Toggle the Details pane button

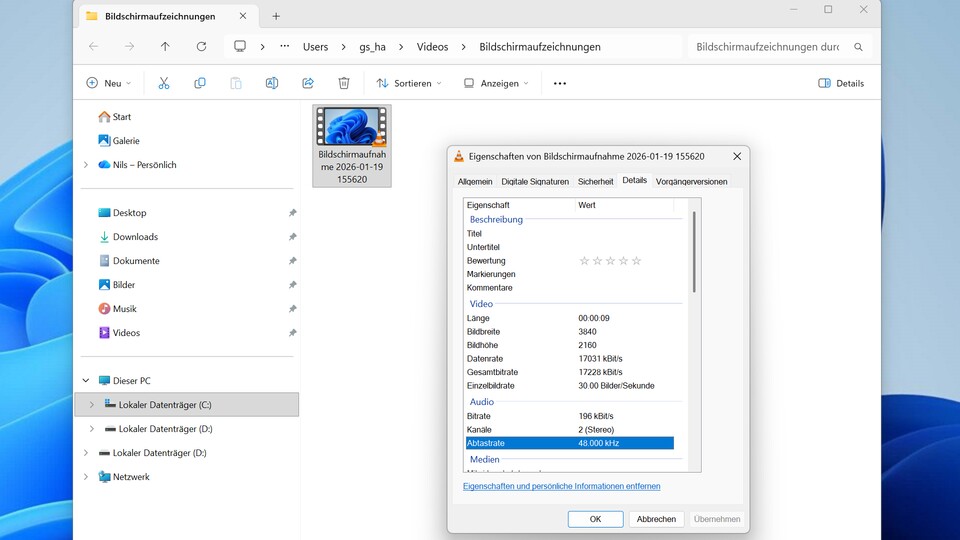pos(841,83)
